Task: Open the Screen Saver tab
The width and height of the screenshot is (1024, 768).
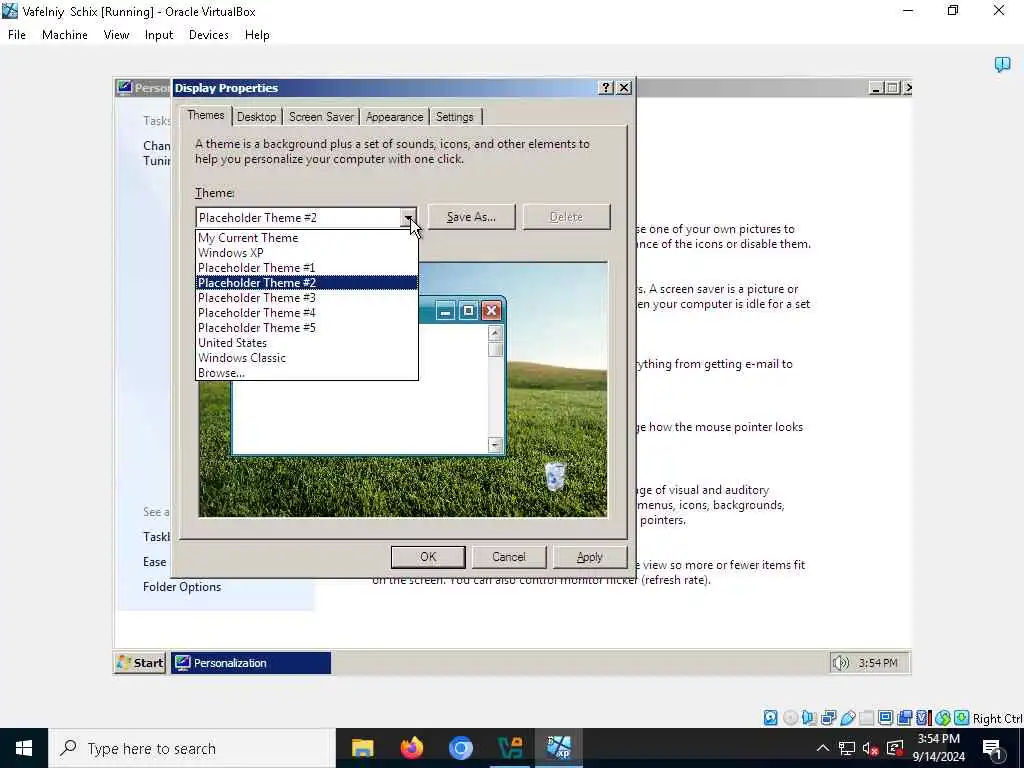Action: pos(321,117)
